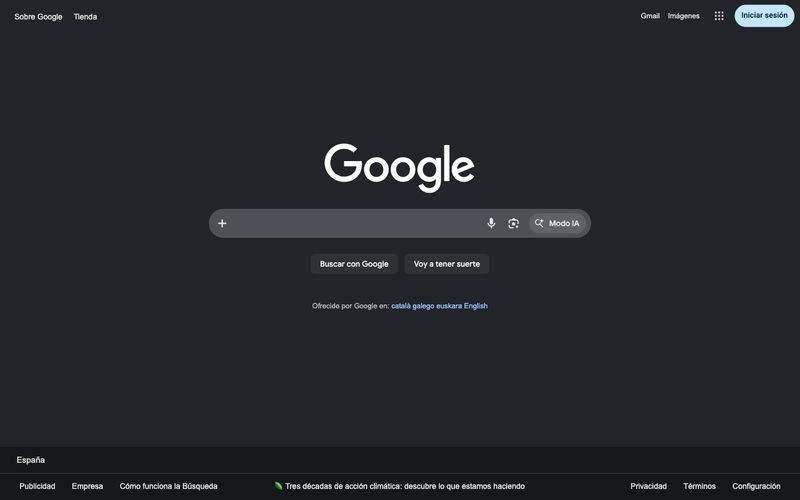Open Configuración footer menu
The height and width of the screenshot is (500, 800).
756,486
